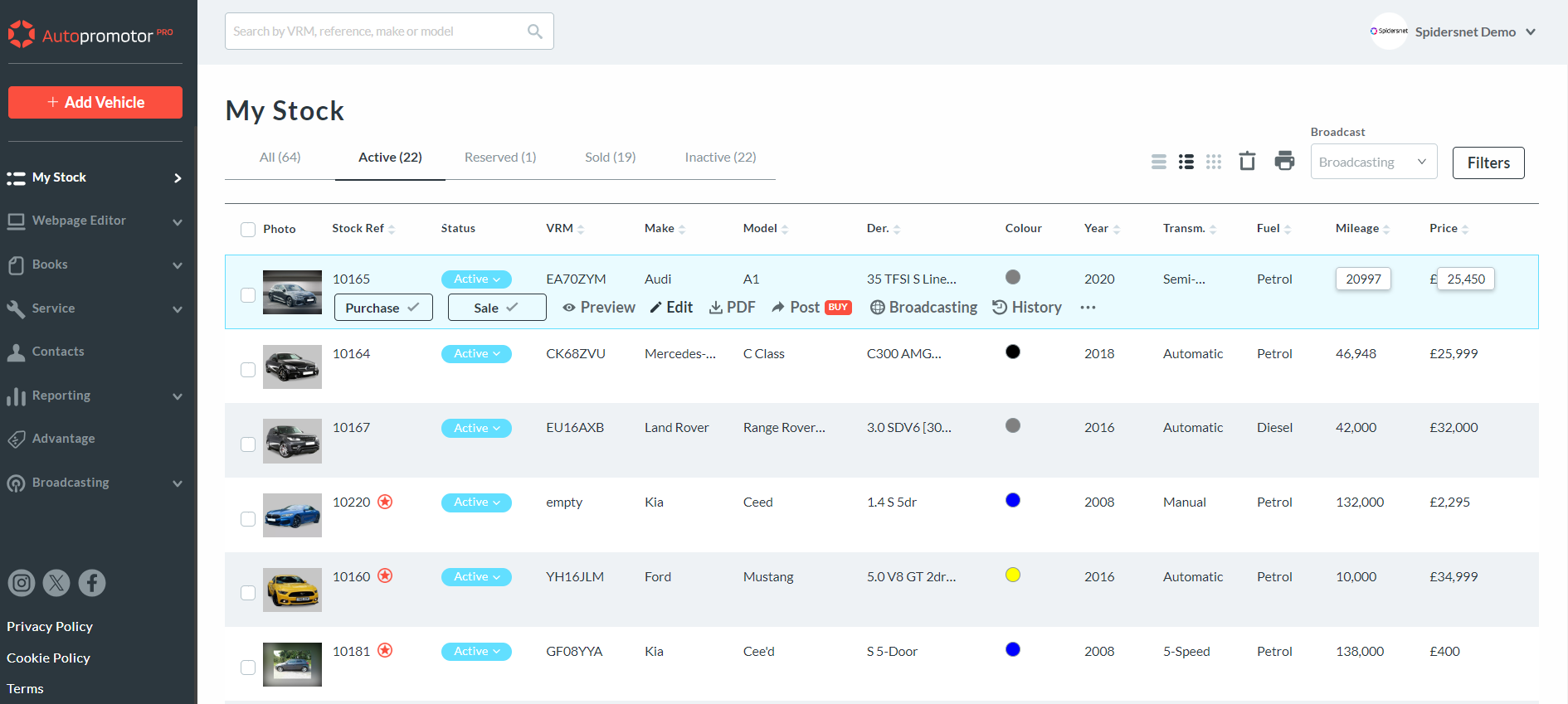
Task: Click the delete trash icon
Action: coord(1247,161)
